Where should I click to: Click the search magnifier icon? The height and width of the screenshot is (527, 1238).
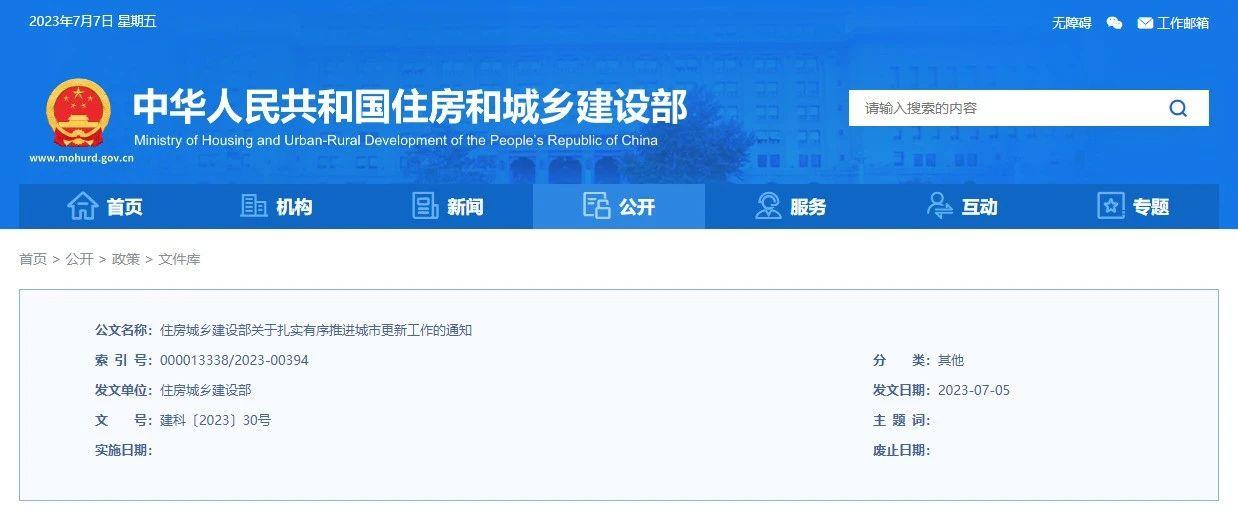pos(1178,108)
